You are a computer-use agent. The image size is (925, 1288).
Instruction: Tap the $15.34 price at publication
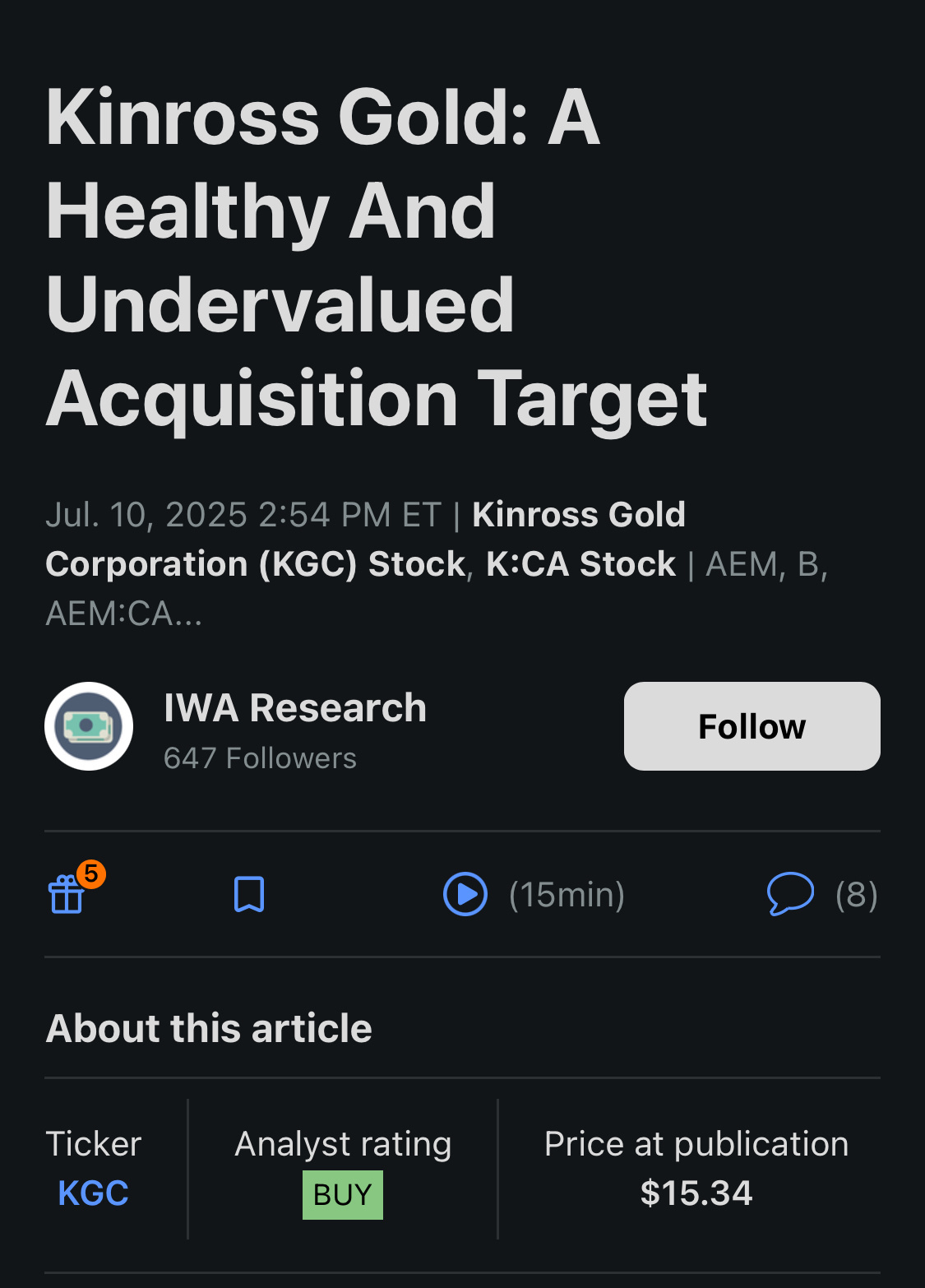696,1193
